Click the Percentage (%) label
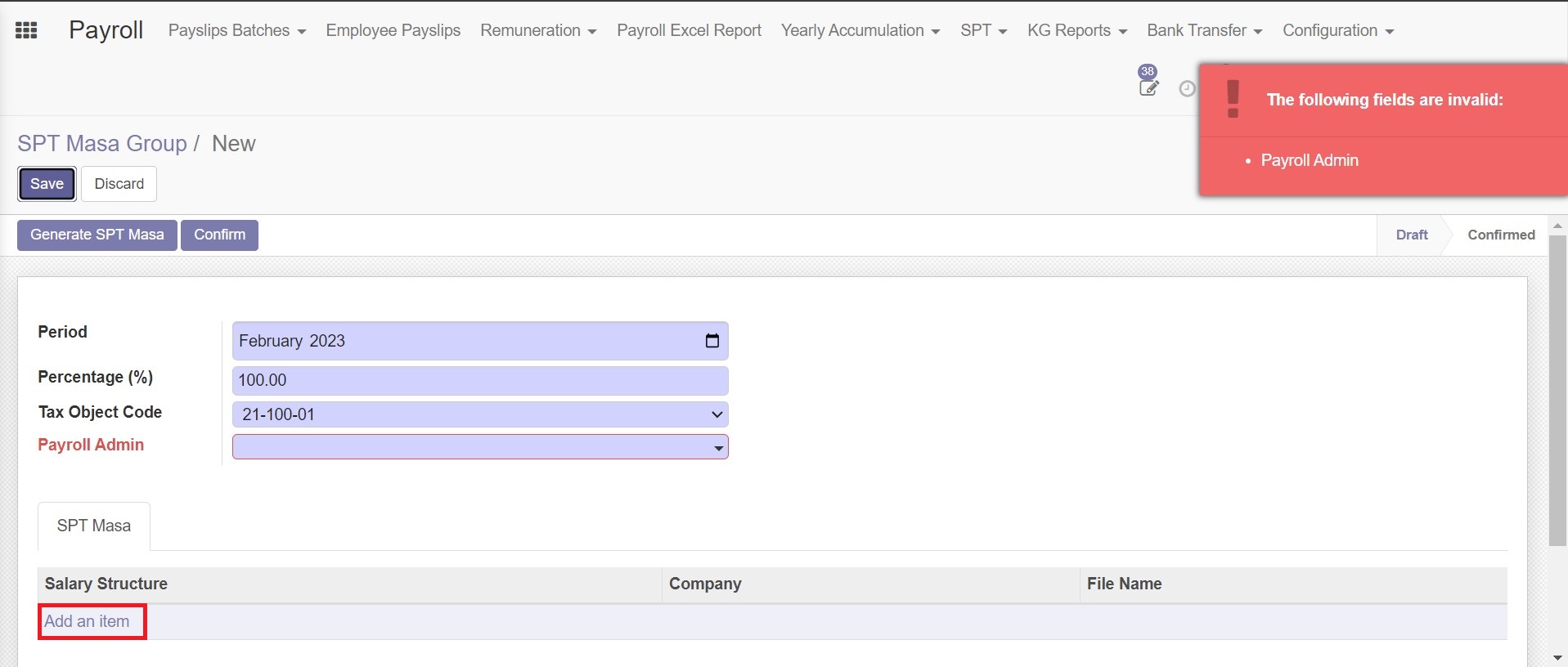 click(x=95, y=377)
